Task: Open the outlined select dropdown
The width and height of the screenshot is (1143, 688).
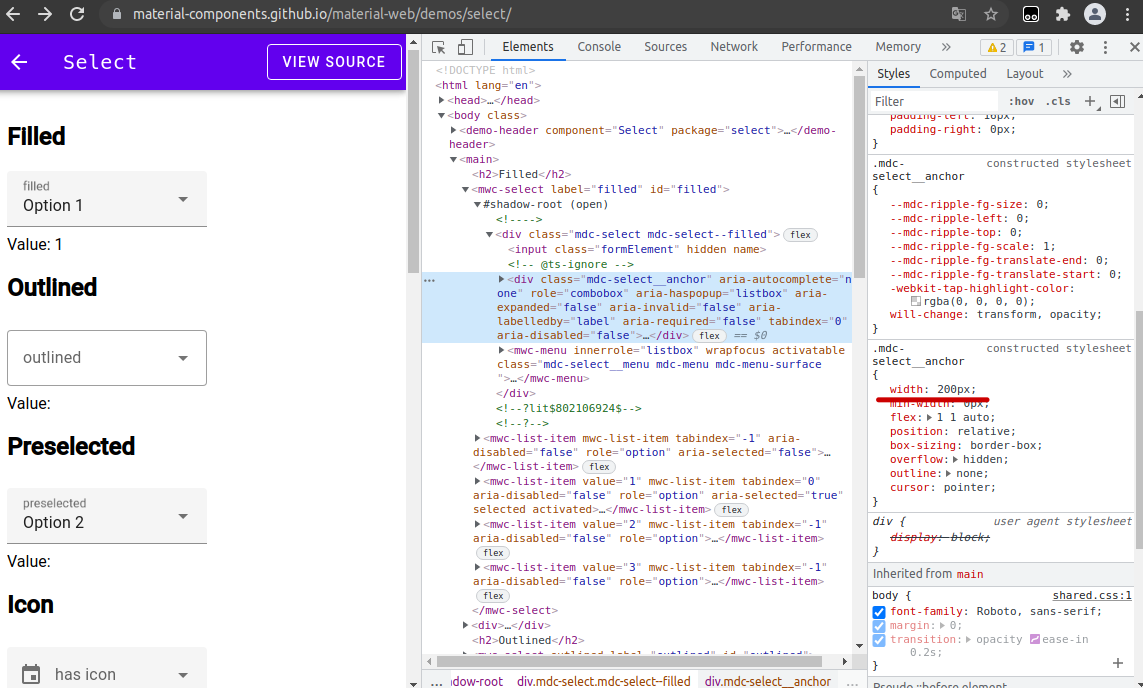Action: (x=107, y=358)
